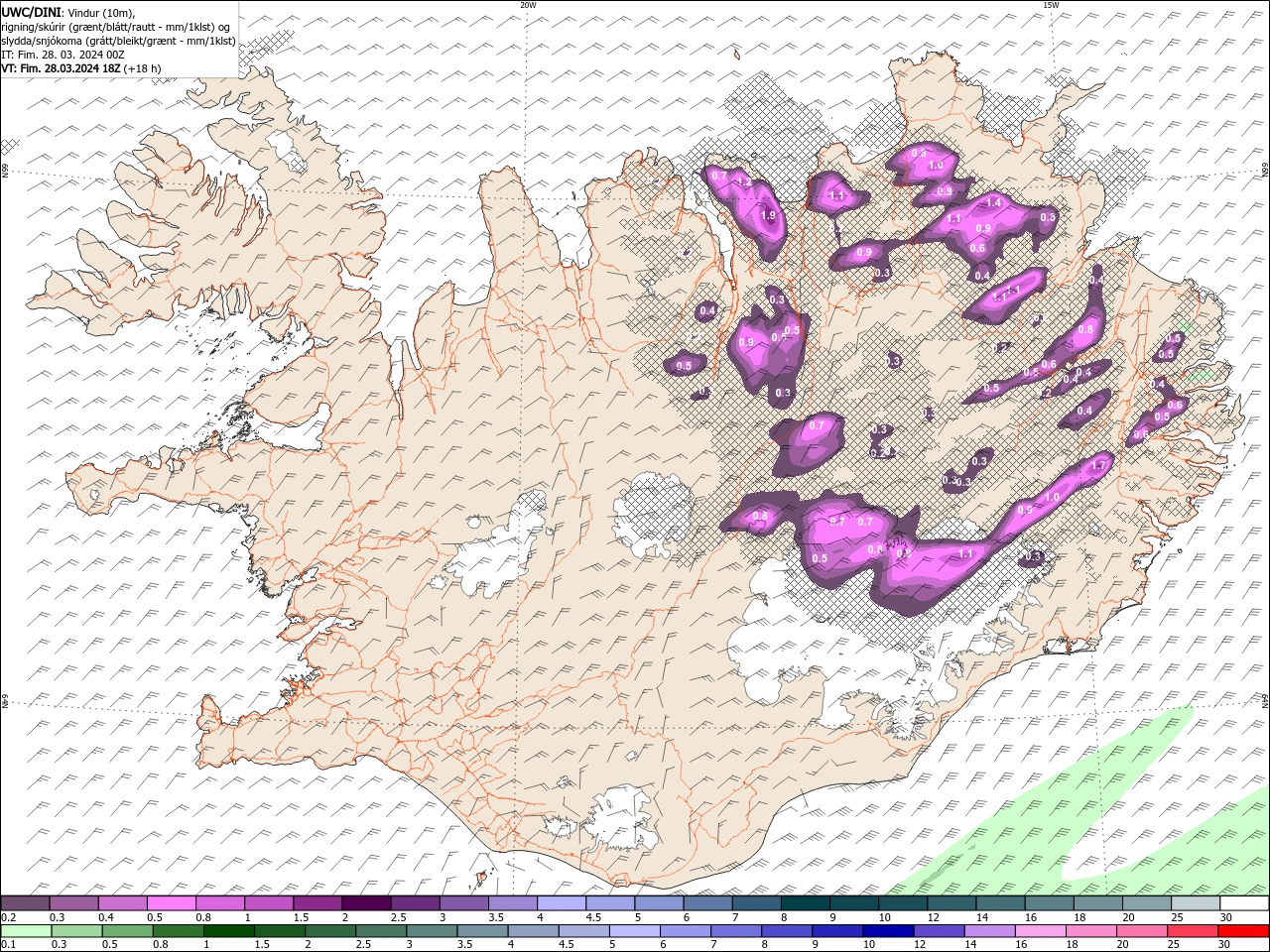Select the dark teal swatch labeled 10 in the upper scale
The width and height of the screenshot is (1270, 952).
point(901,903)
